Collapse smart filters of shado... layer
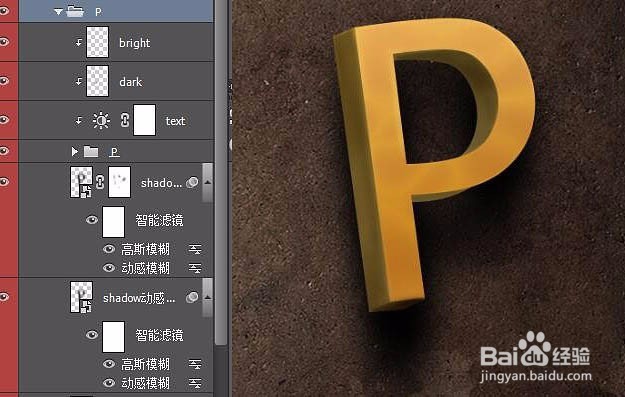This screenshot has width=625, height=397. tap(208, 182)
